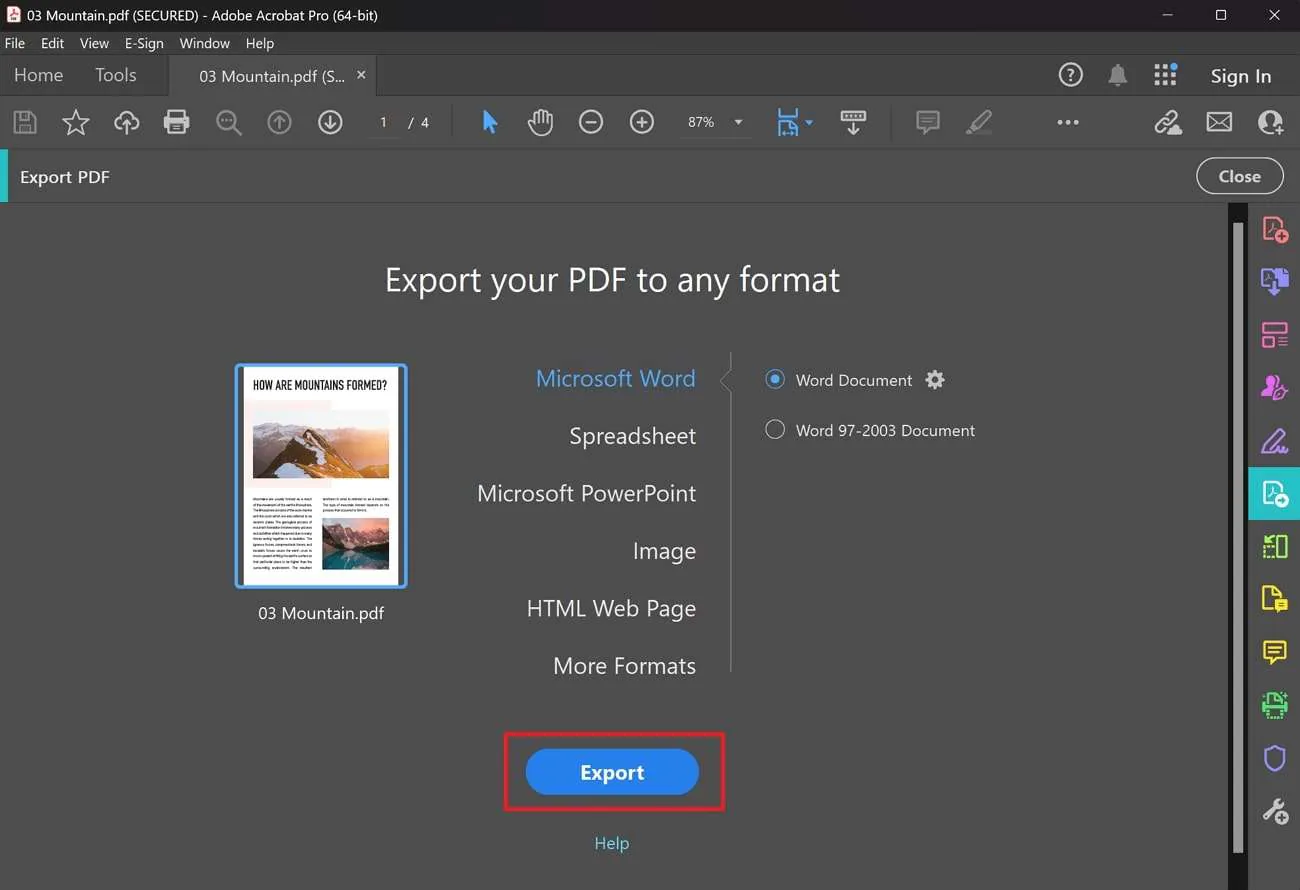The height and width of the screenshot is (890, 1300).
Task: Open Word Document settings gear
Action: (x=935, y=380)
